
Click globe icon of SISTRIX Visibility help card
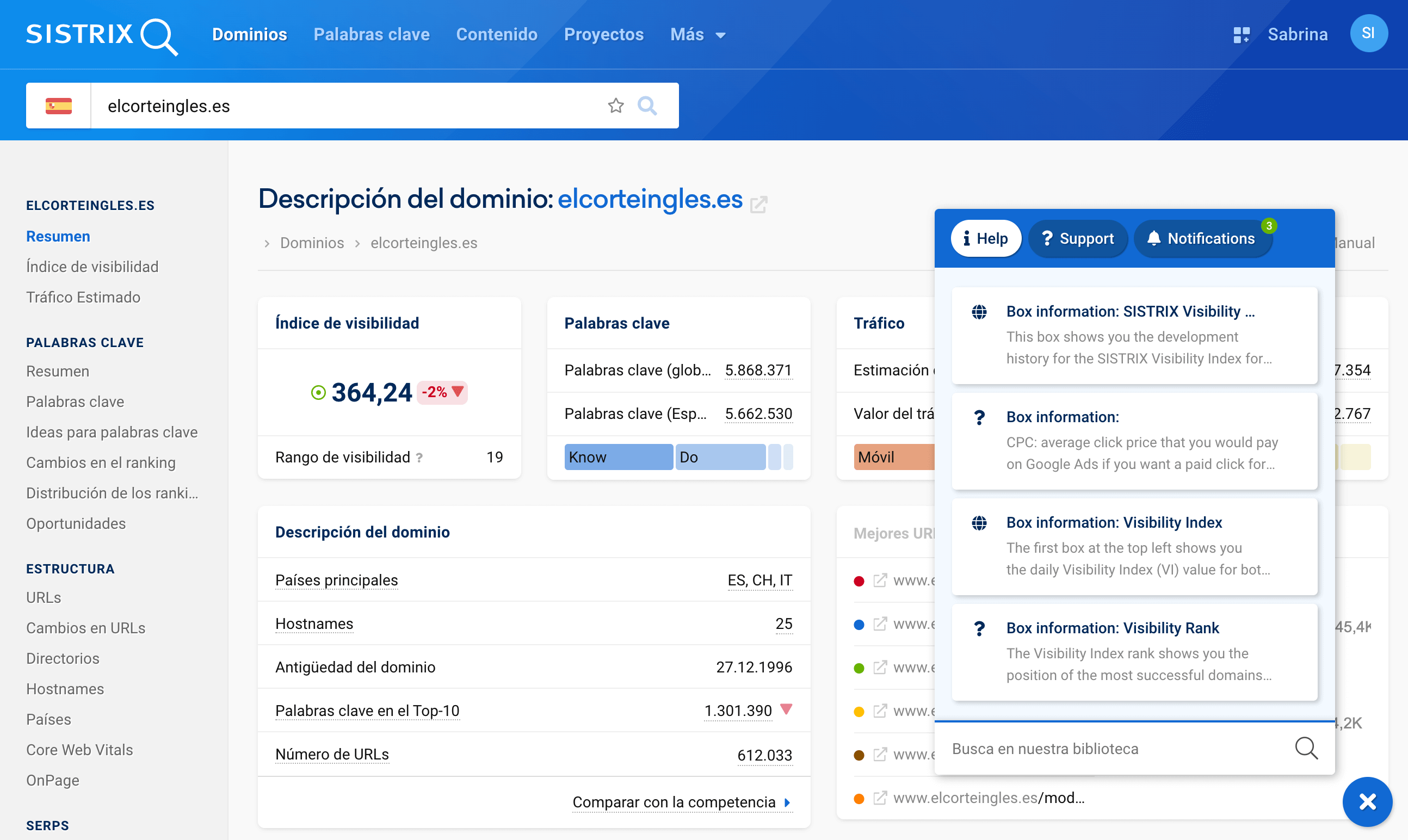coord(979,312)
